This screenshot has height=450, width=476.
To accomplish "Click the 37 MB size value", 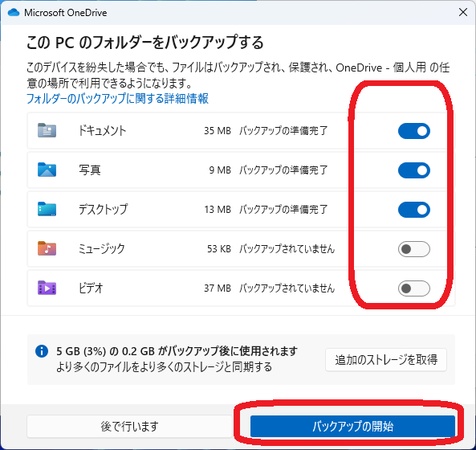I will click(x=217, y=288).
